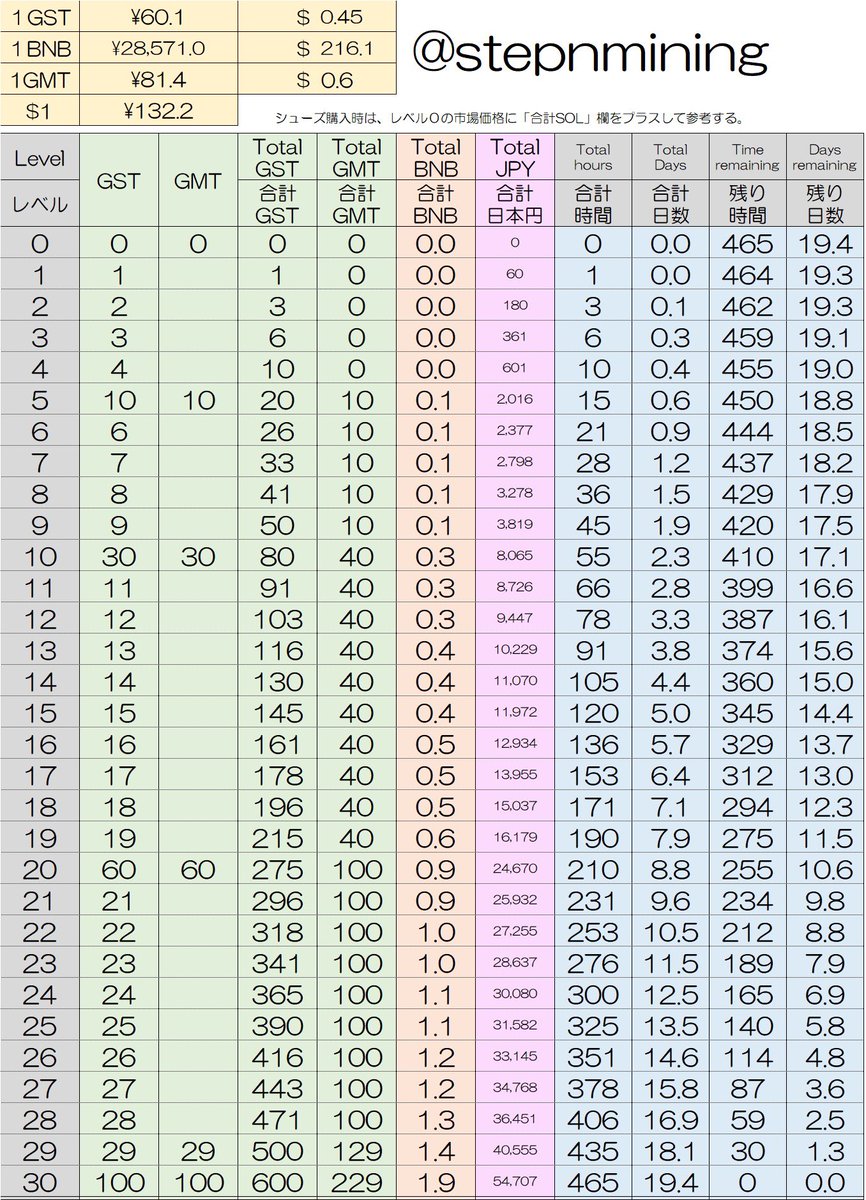
Task: Click Total GST value 145
Action: pos(277,713)
